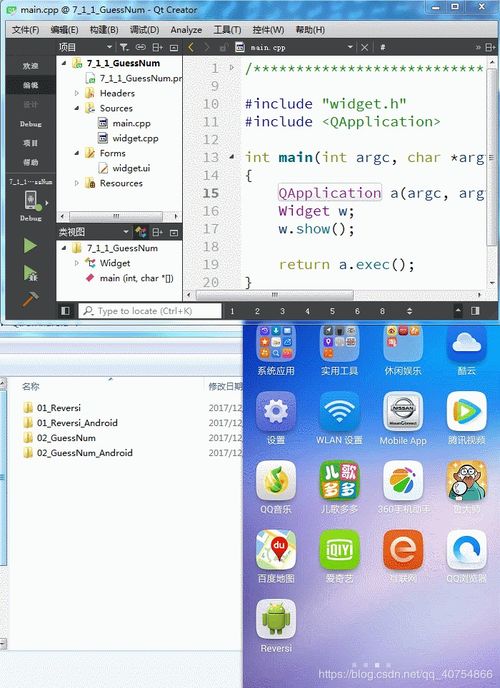This screenshot has height=688, width=500.
Task: Collapse the Sources folder in project tree
Action: click(77, 108)
